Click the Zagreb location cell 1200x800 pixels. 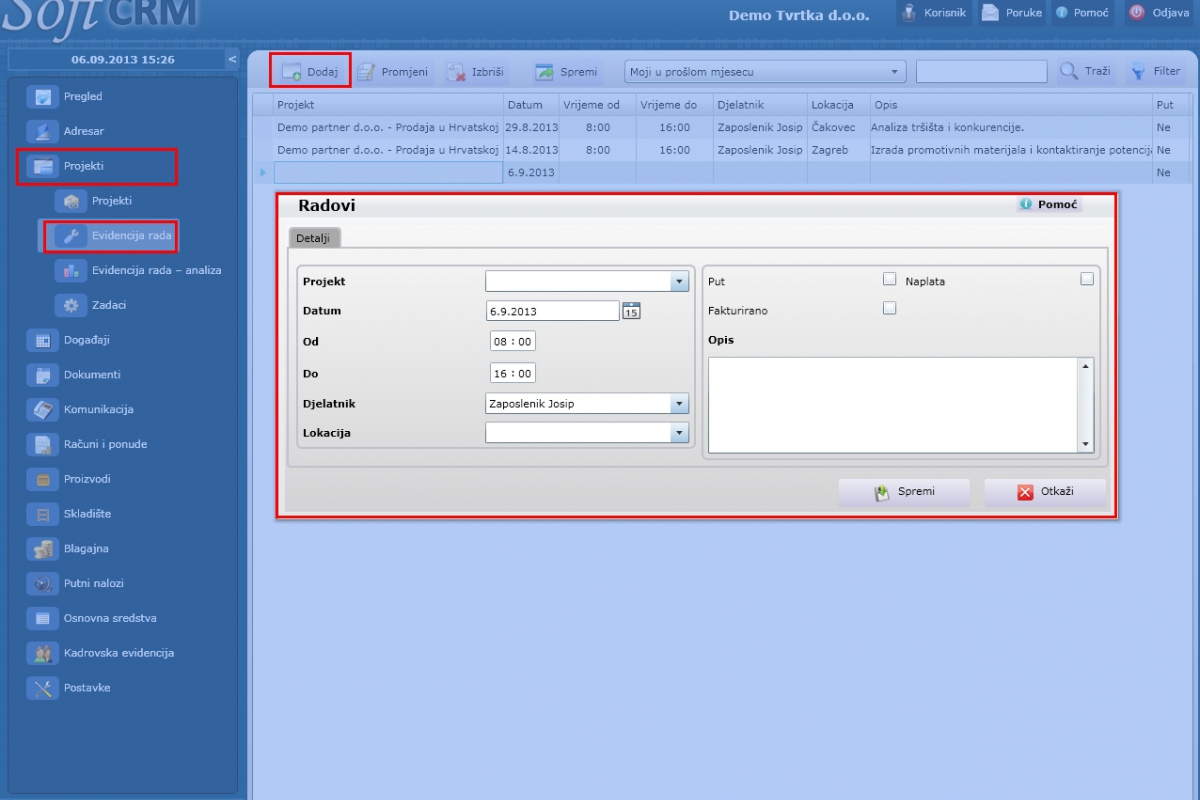[x=838, y=150]
